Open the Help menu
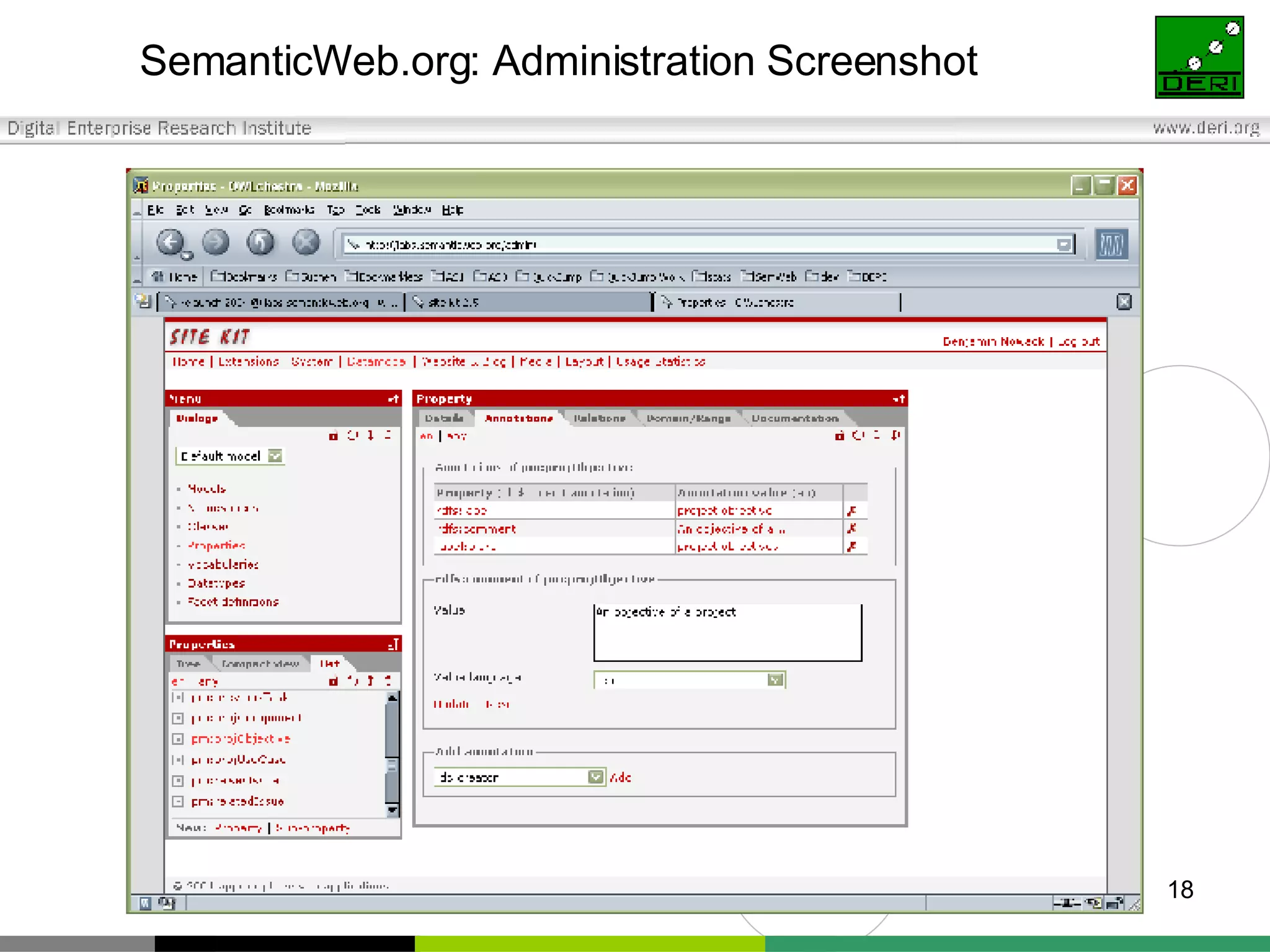The height and width of the screenshot is (952, 1270). point(453,209)
